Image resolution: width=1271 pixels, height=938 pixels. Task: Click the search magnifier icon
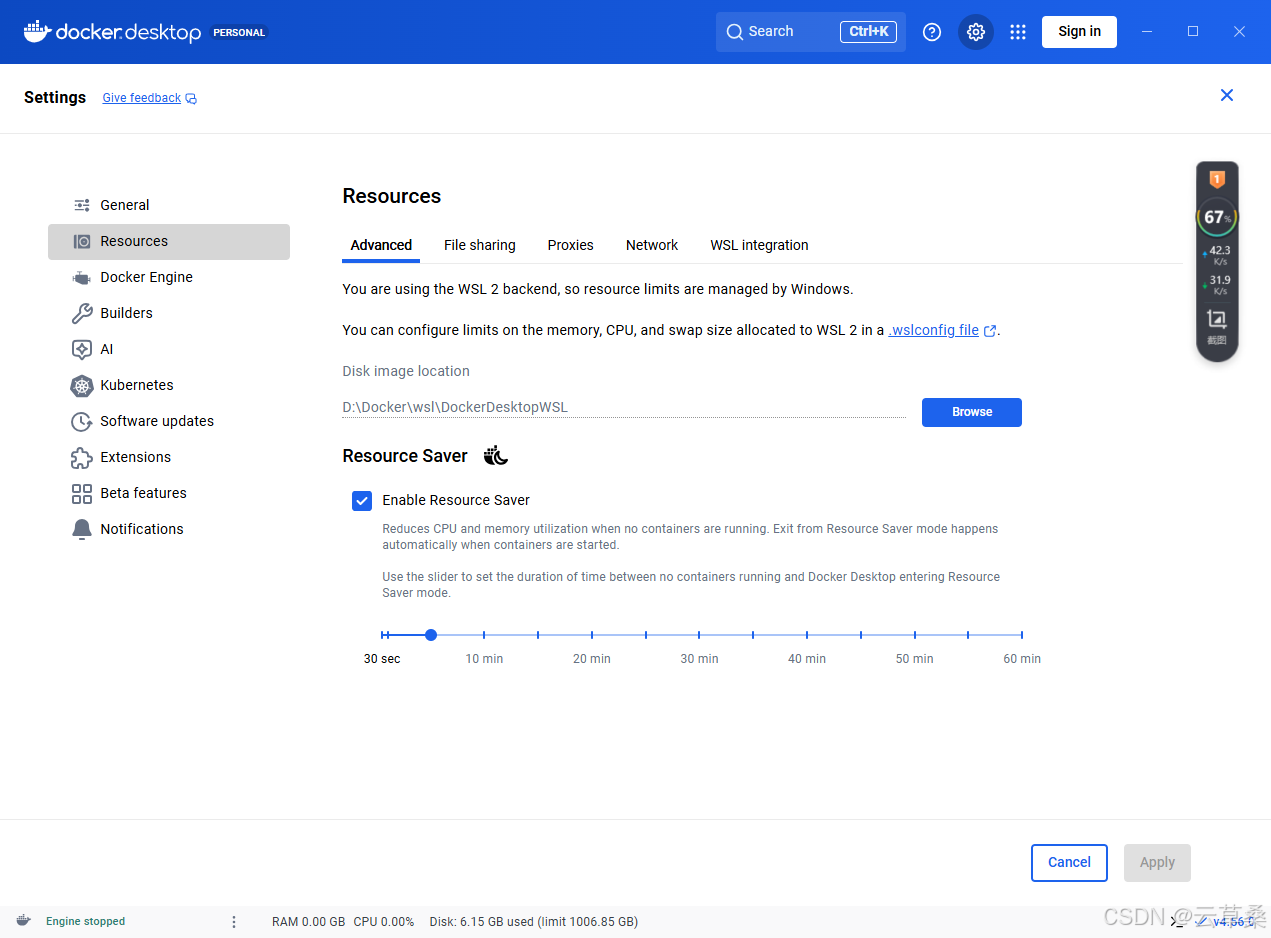(x=735, y=32)
